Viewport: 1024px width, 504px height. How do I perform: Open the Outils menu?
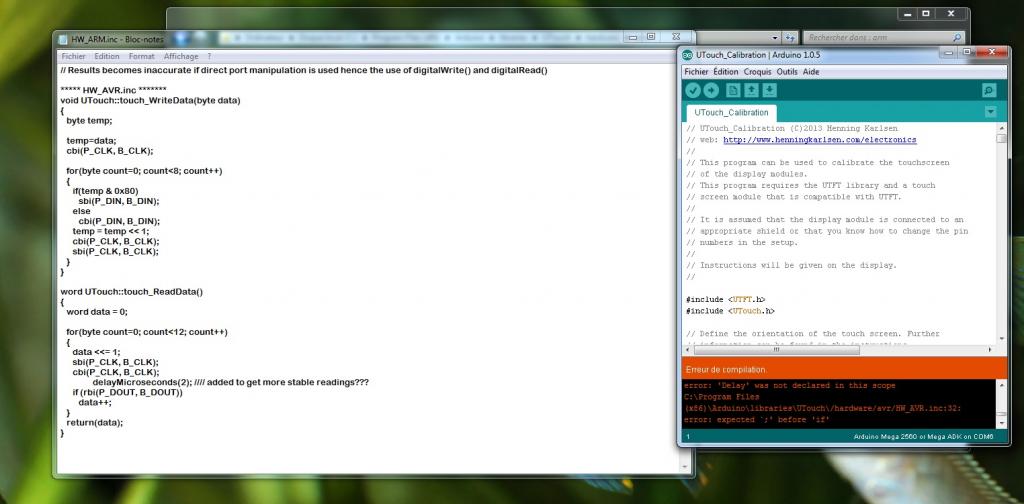pyautogui.click(x=787, y=72)
